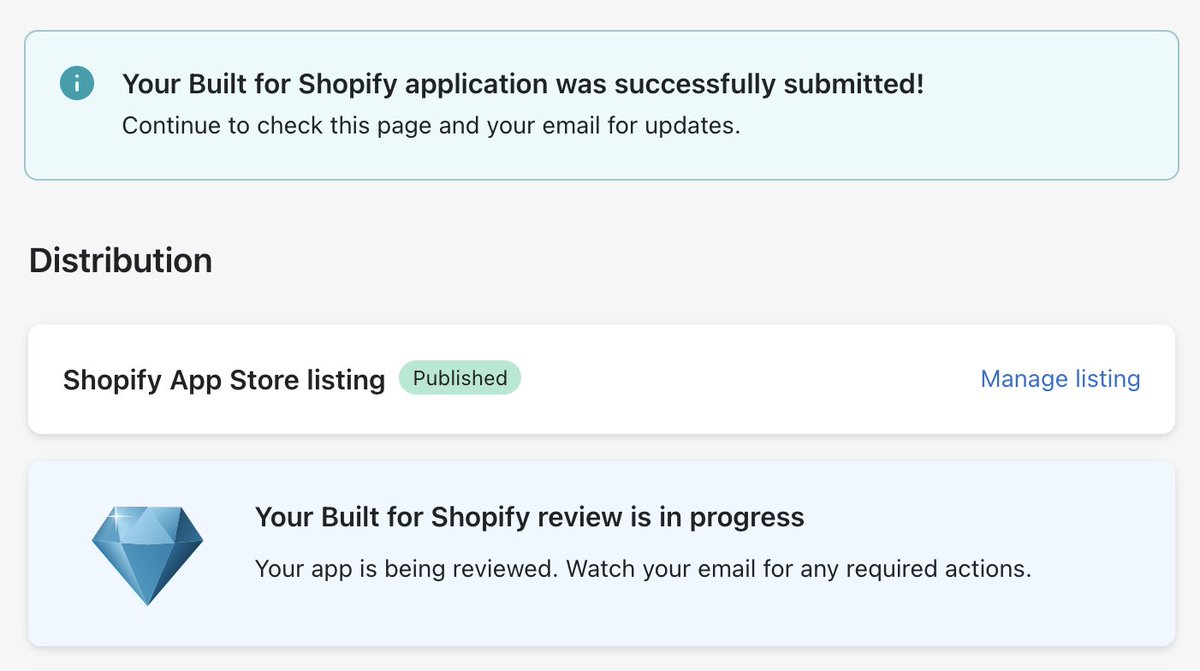
Task: Open the Manage listing link
Action: 1060,379
